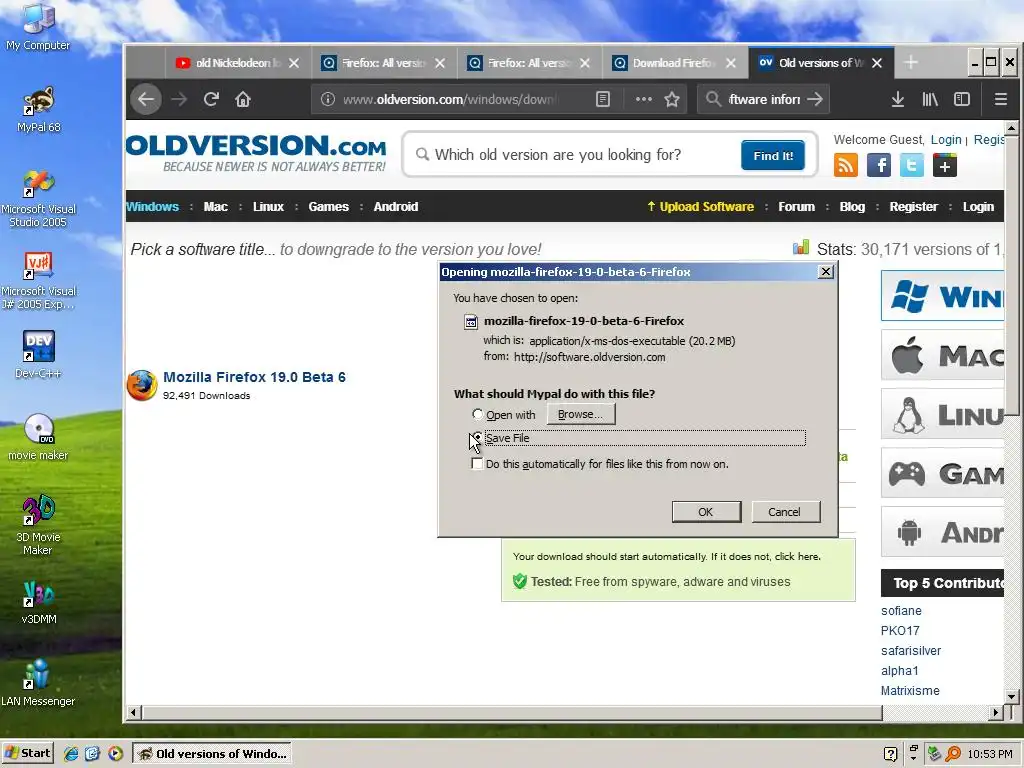Open the Twitter icon on OldVersion

[912, 165]
